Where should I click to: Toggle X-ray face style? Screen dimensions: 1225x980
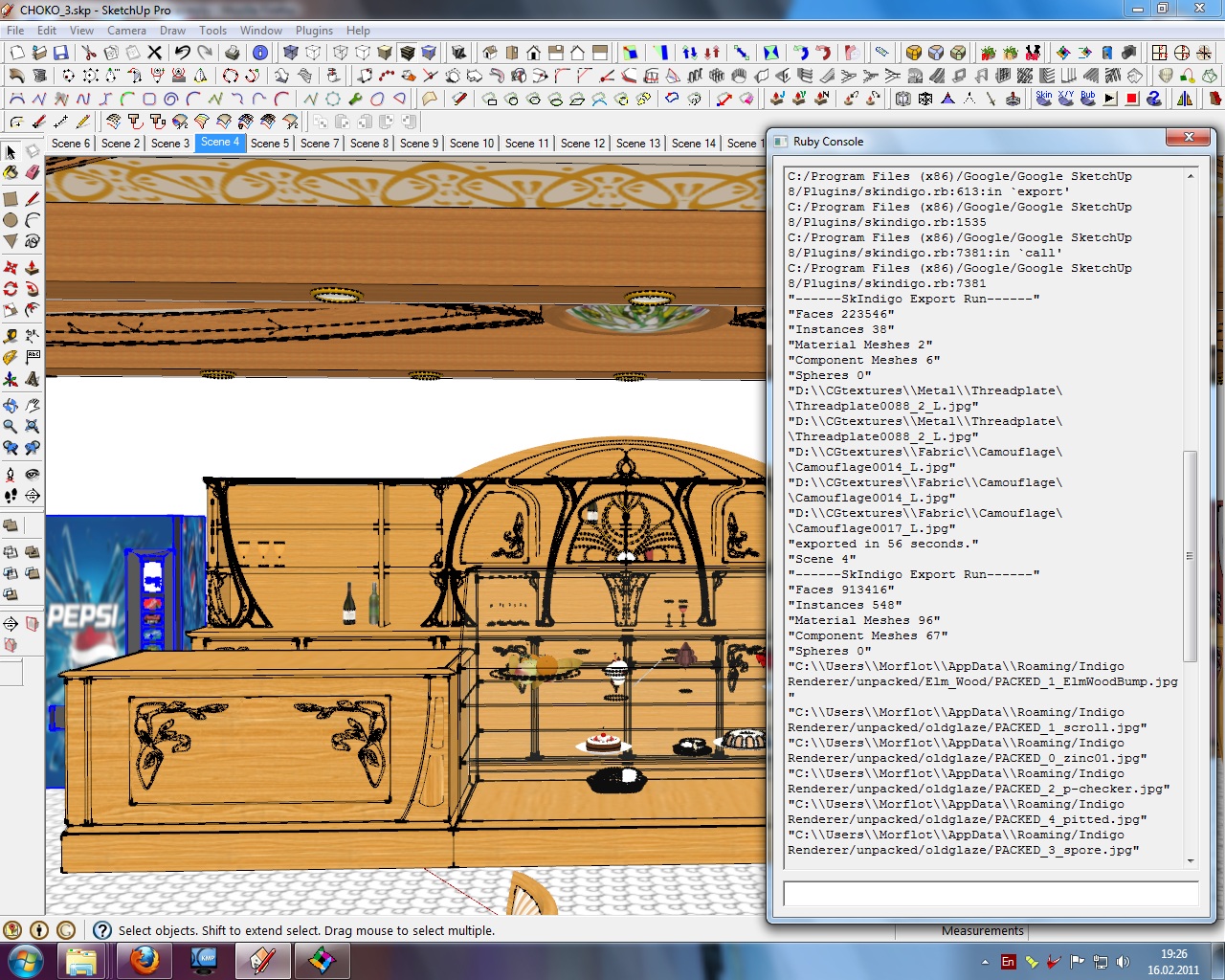pos(291,53)
